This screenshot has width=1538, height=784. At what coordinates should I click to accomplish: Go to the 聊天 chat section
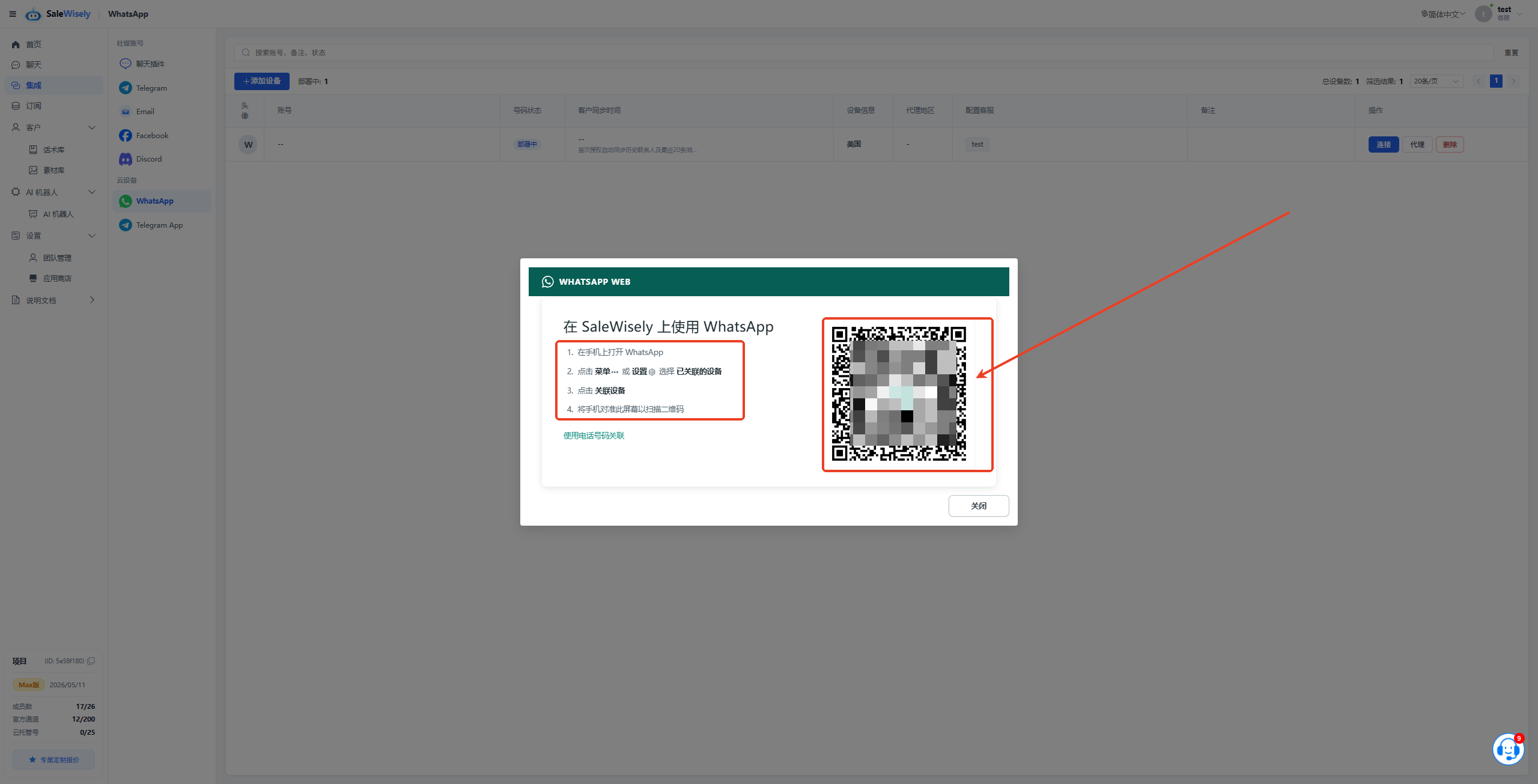coord(34,65)
